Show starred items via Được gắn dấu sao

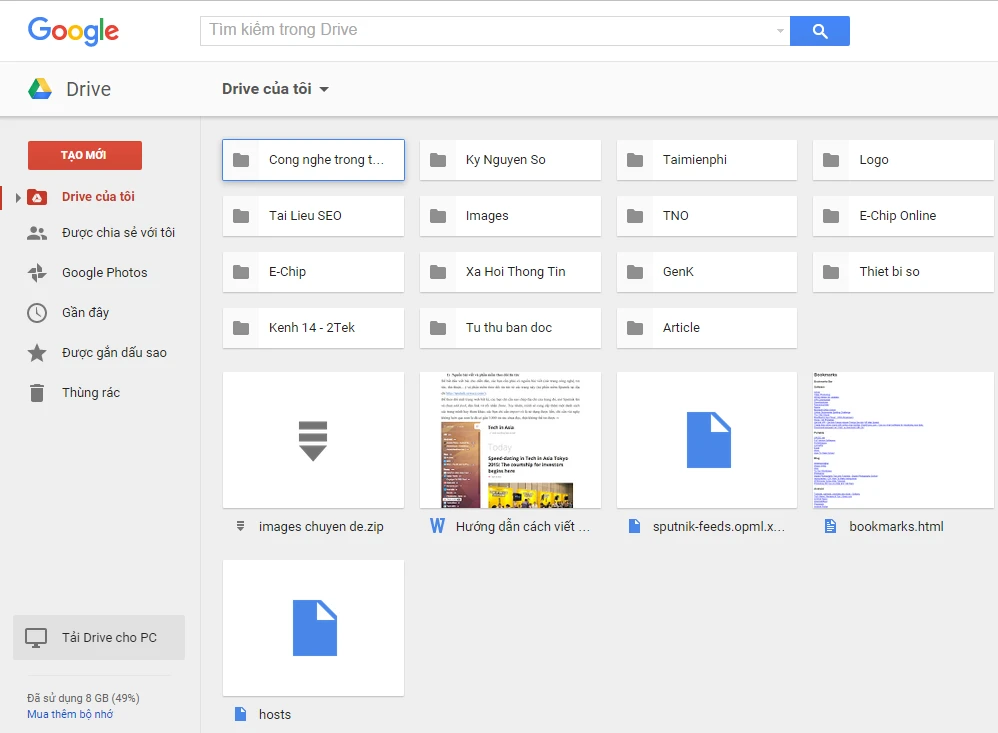[x=113, y=353]
